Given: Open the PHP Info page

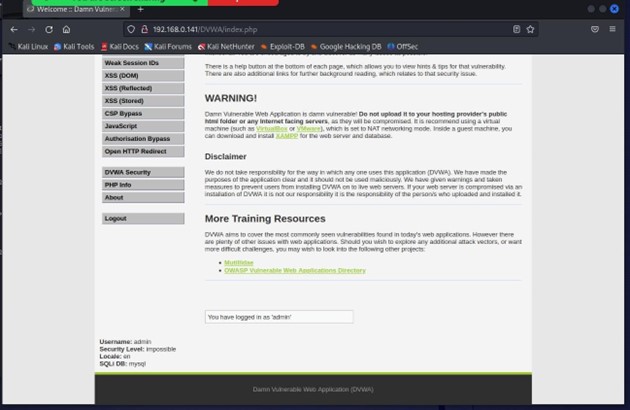Looking at the screenshot, I should pos(143,185).
